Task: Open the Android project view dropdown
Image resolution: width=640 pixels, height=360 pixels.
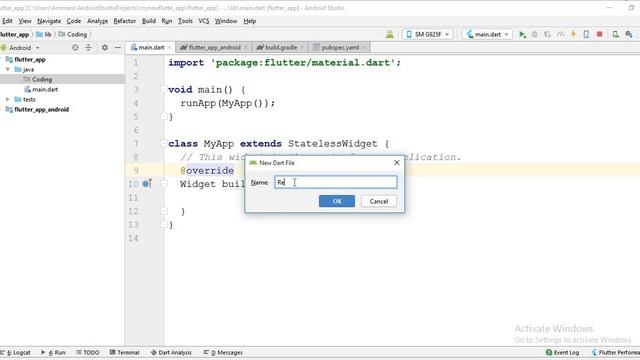Action: click(20, 48)
